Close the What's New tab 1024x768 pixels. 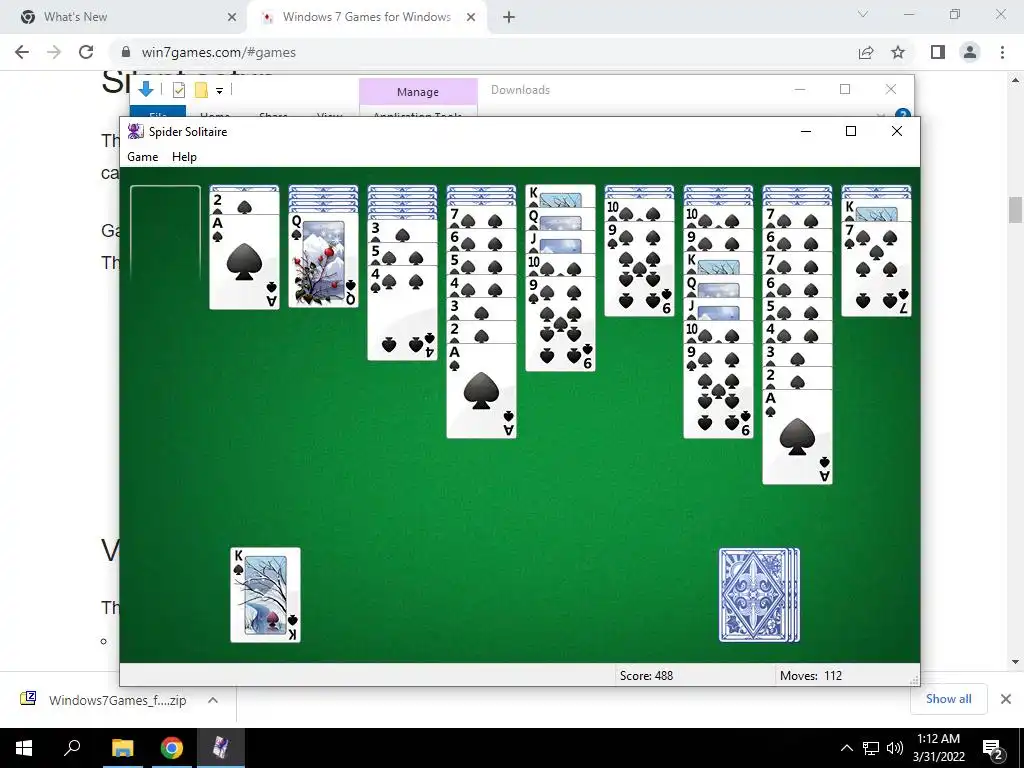tap(232, 17)
